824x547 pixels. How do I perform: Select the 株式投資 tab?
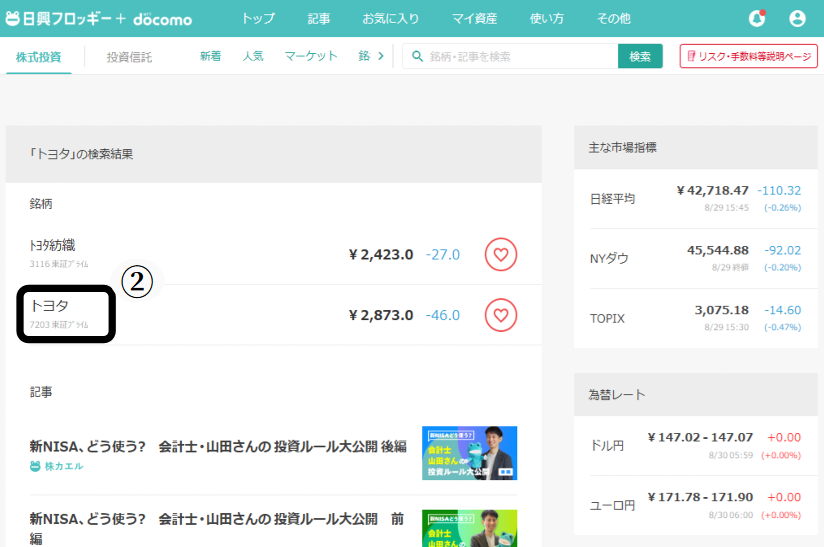tap(39, 57)
